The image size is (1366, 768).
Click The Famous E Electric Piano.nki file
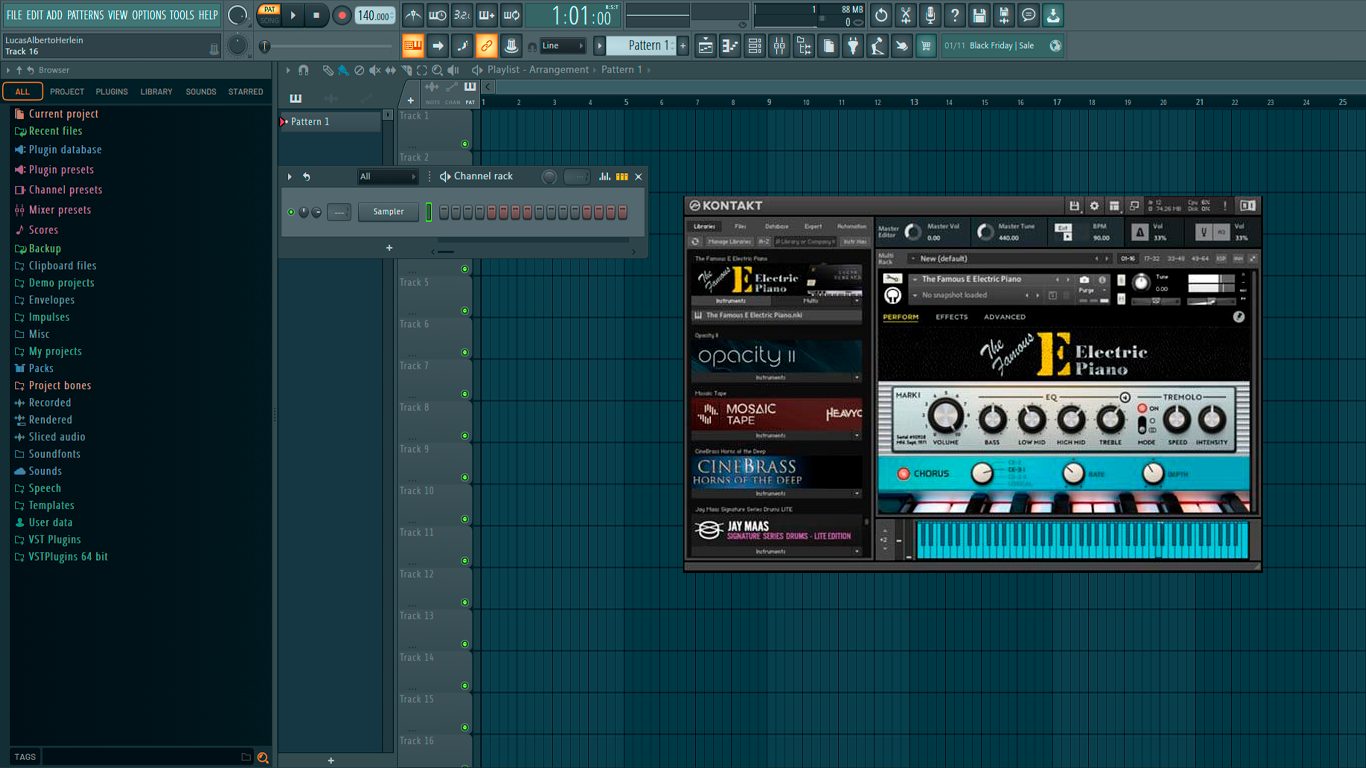point(776,315)
